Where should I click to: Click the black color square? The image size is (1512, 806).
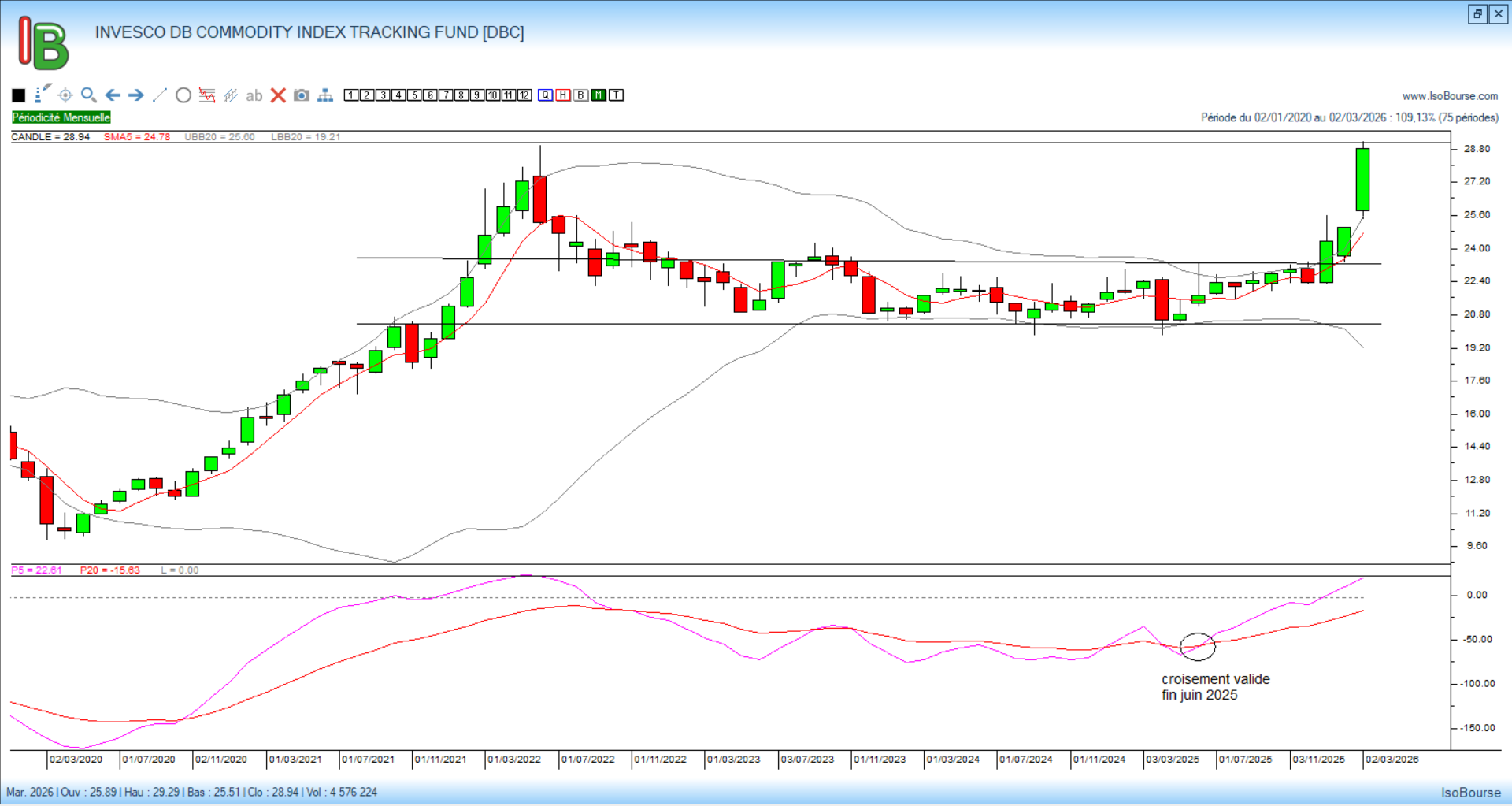coord(19,95)
